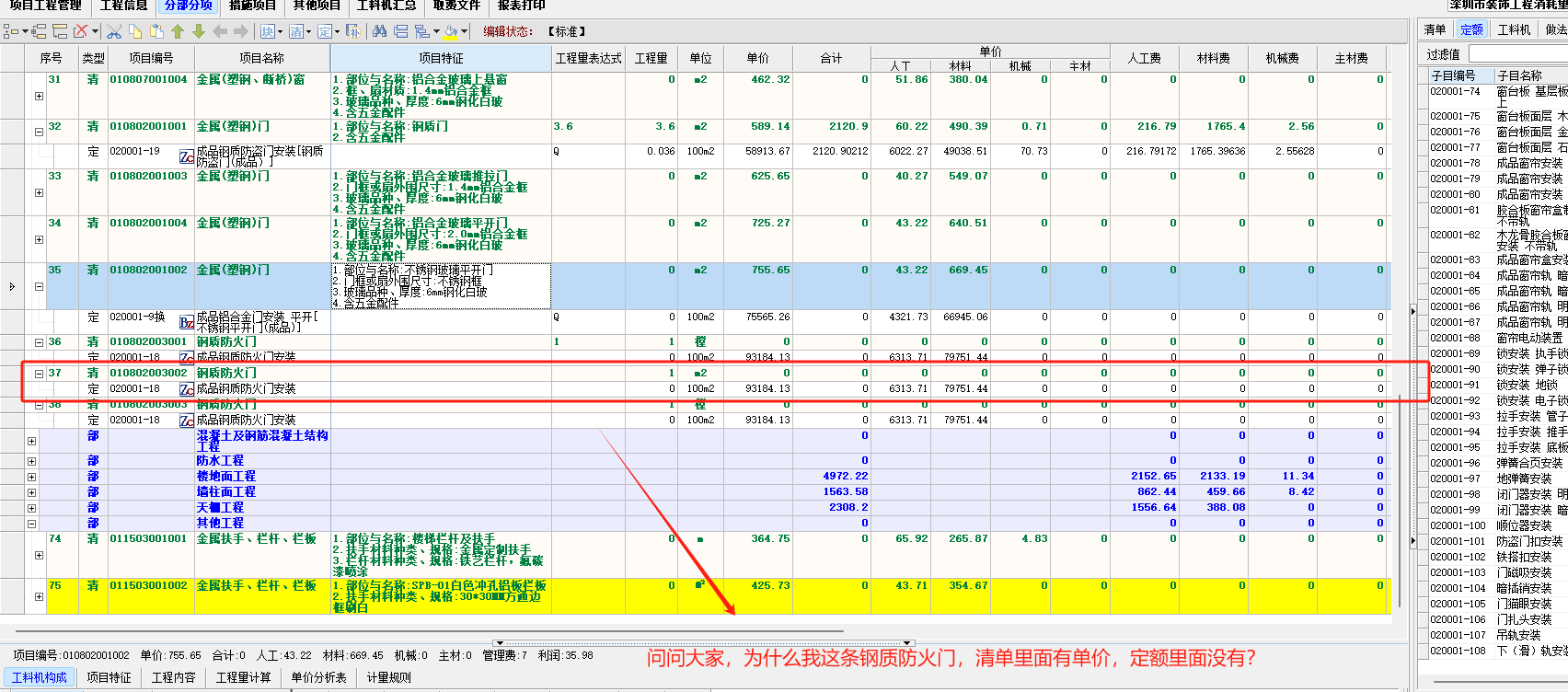
Task: Click the red X delete icon
Action: 80,31
